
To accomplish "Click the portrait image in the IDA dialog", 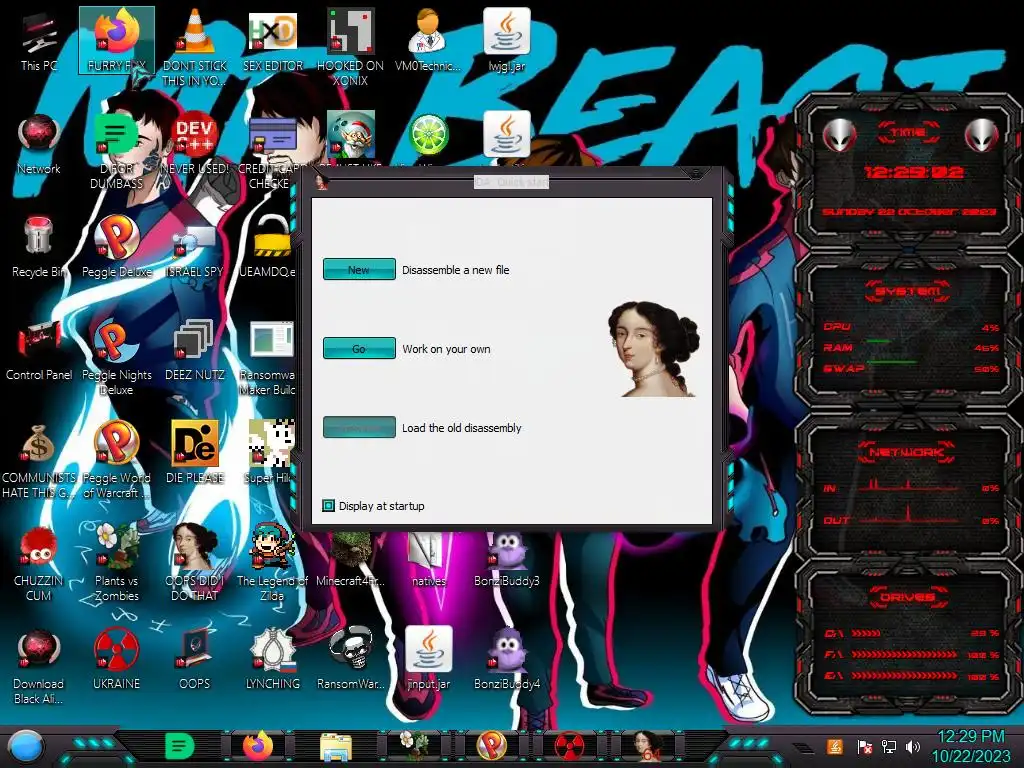I will (653, 349).
